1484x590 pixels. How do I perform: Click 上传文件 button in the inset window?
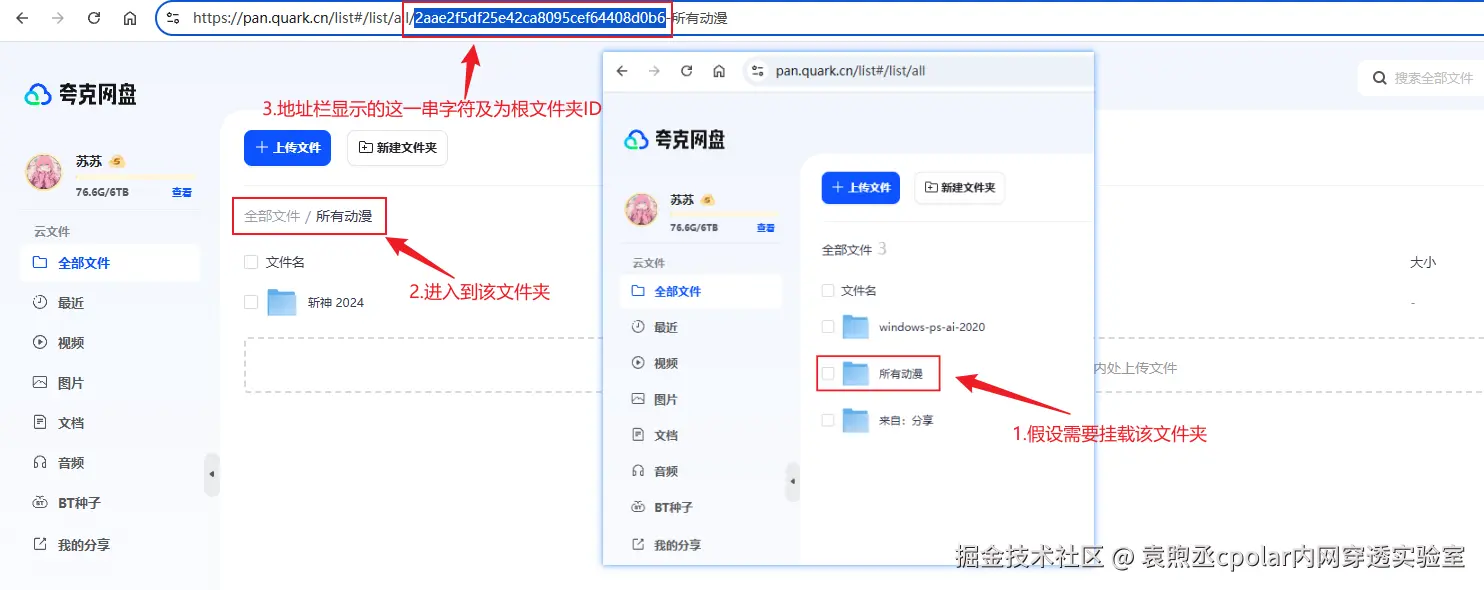coord(861,187)
